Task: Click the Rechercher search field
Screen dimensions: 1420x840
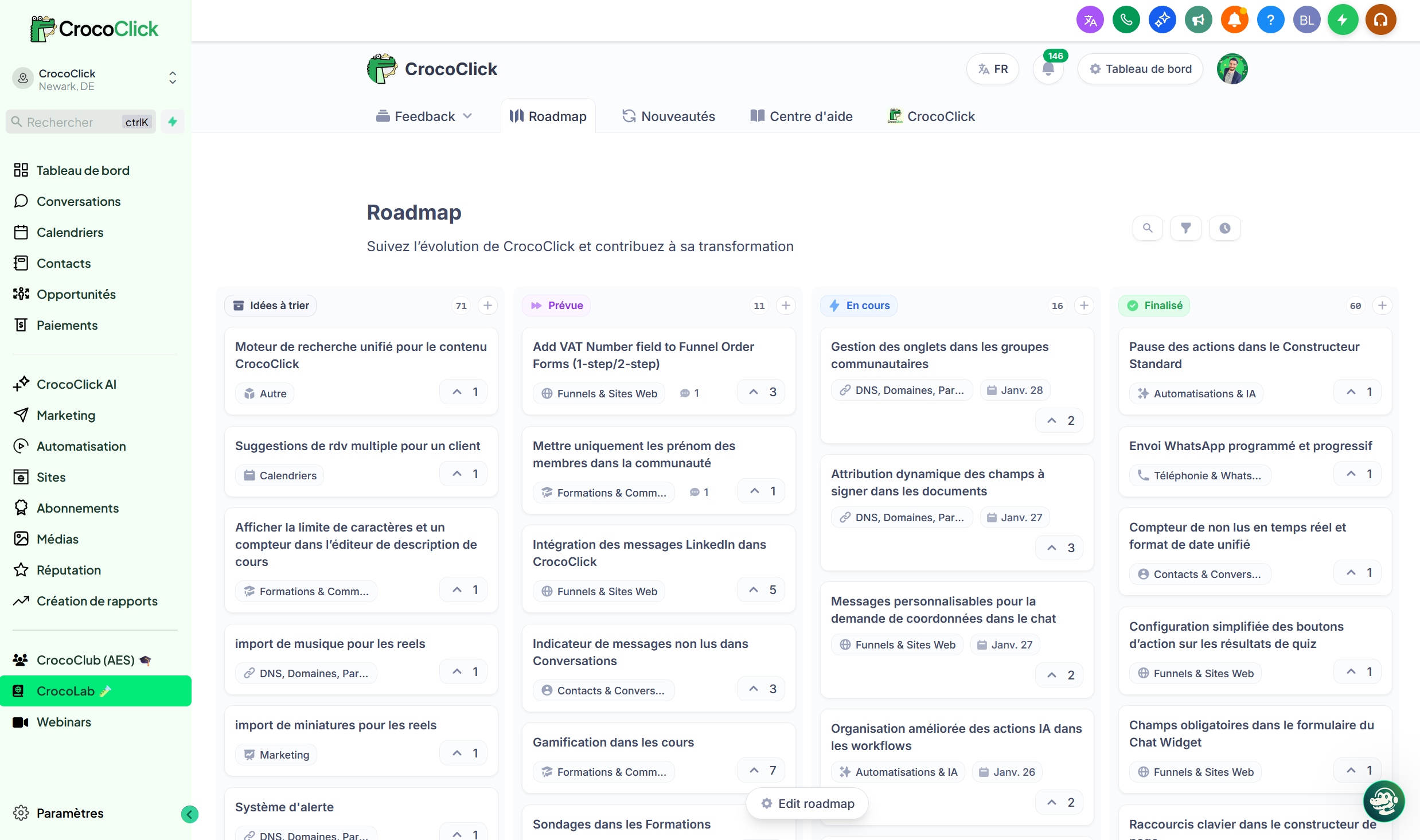Action: pyautogui.click(x=81, y=122)
